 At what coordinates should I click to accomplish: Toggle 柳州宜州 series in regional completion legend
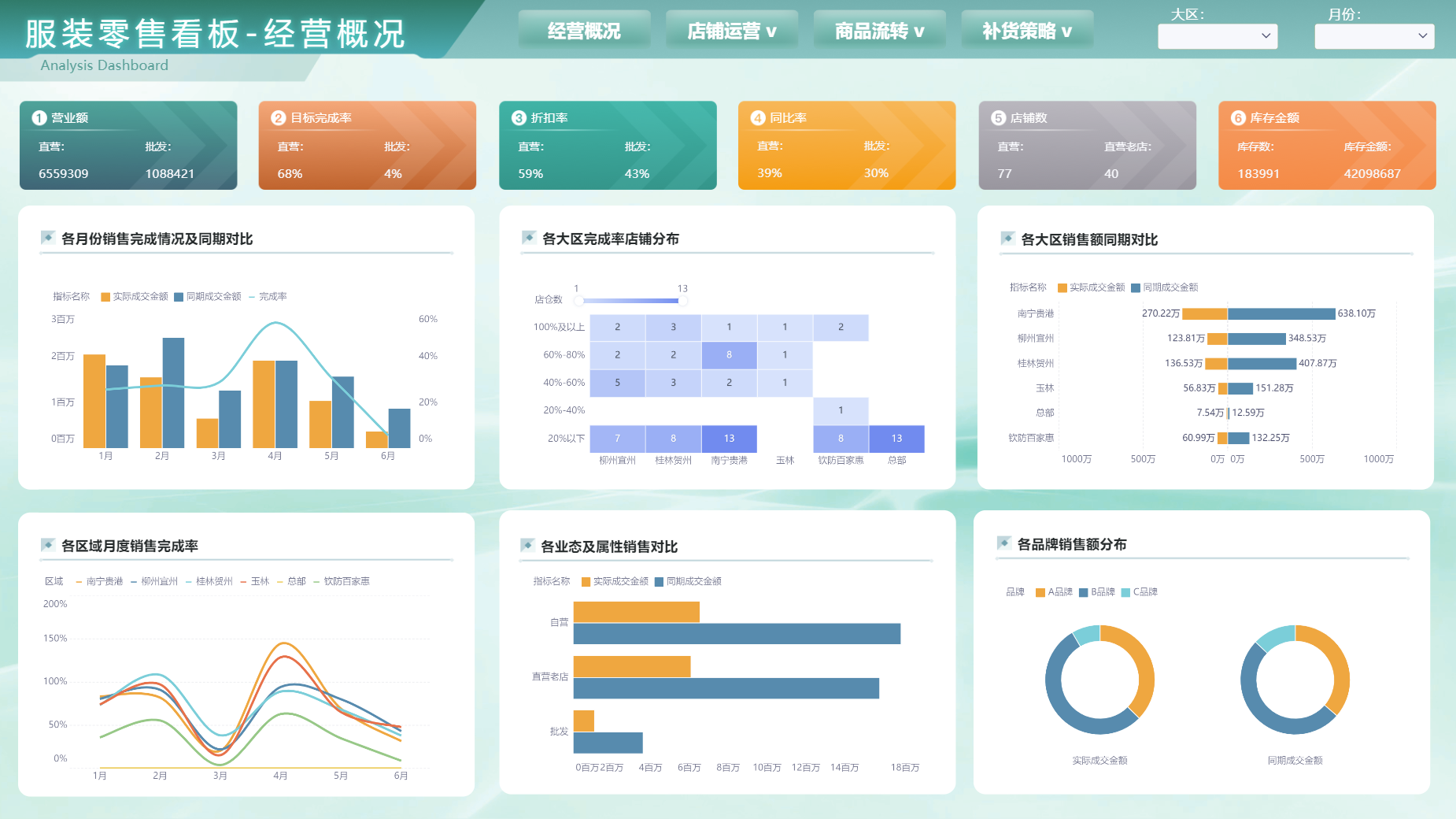(x=154, y=581)
